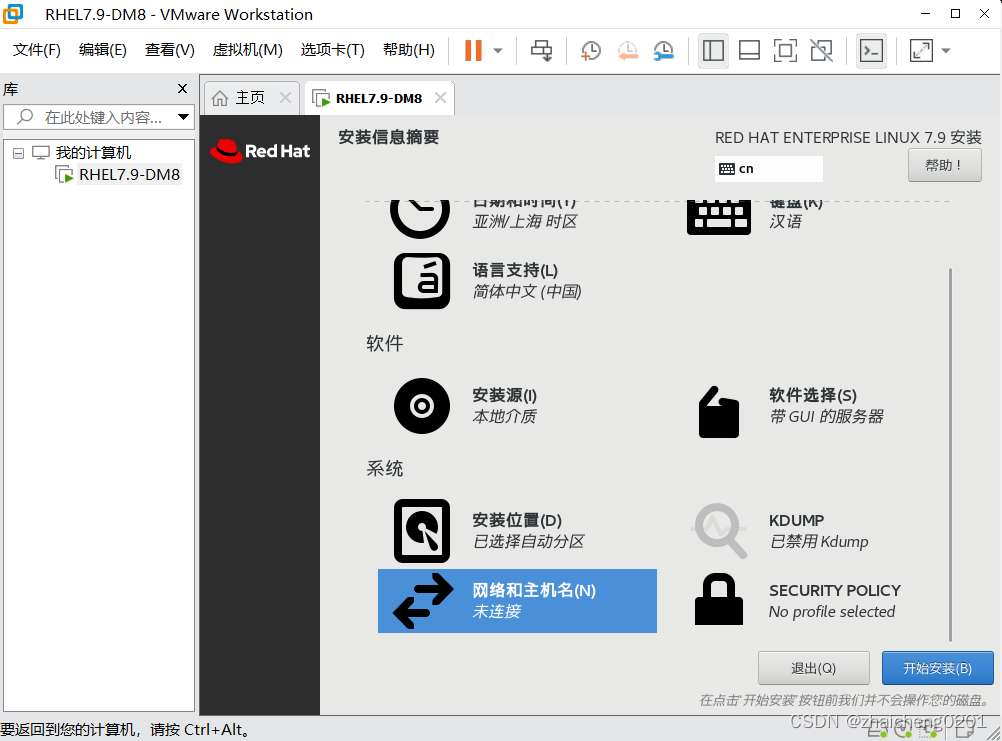Screen dimensions: 1002x741
Task: Click the 带 GUI 的服务器 text
Action: coord(826,416)
